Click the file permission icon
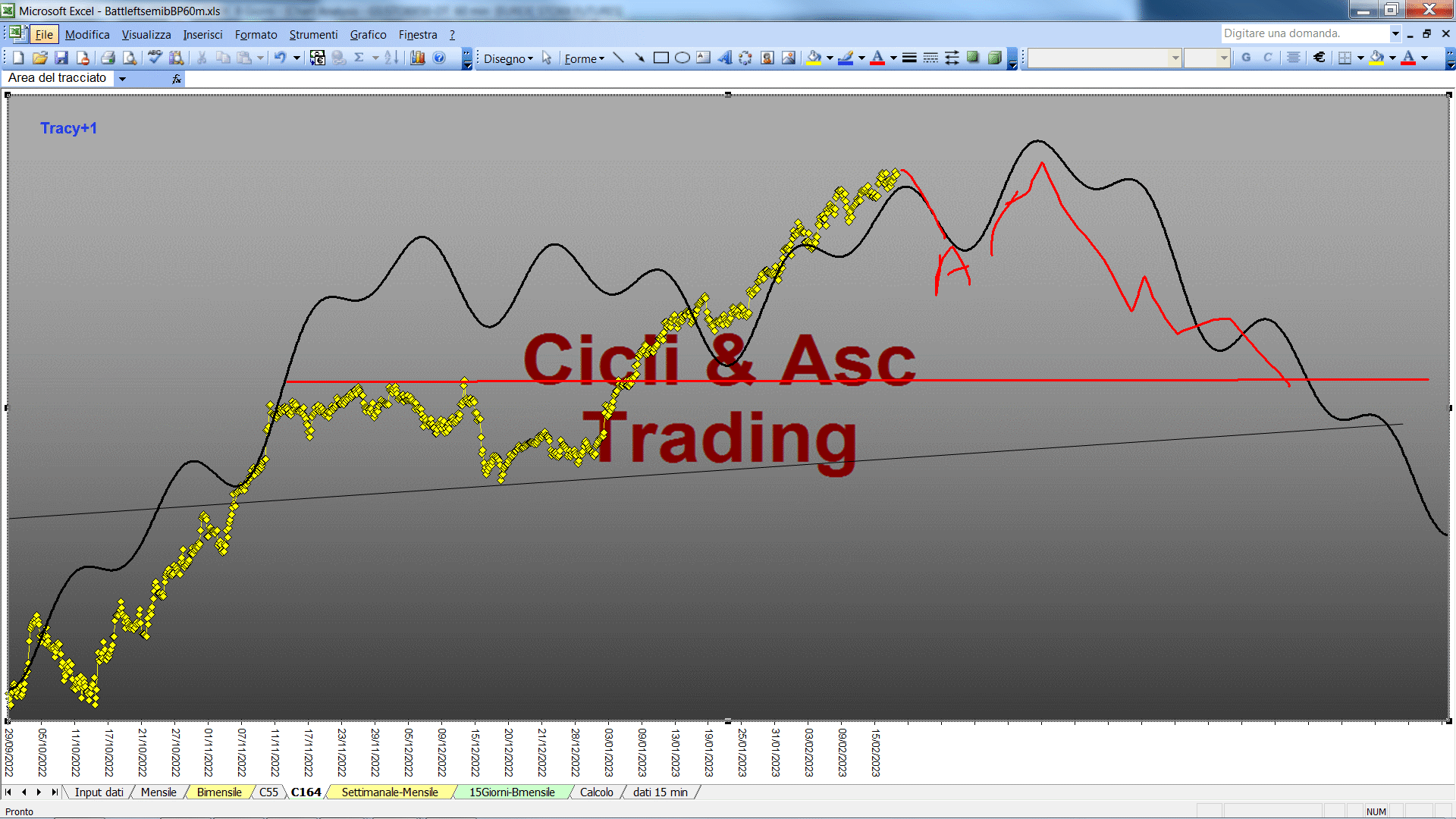The width and height of the screenshot is (1456, 819). (83, 58)
